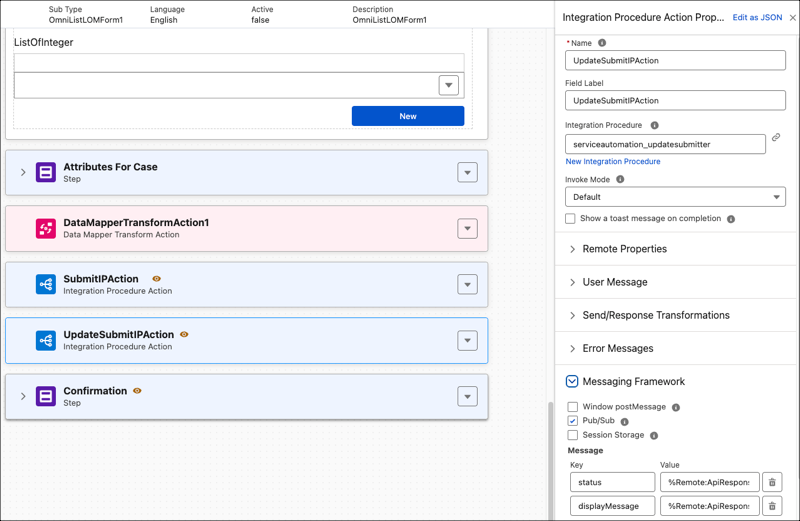Toggle eye icon on SubmitIPAction

click(157, 279)
